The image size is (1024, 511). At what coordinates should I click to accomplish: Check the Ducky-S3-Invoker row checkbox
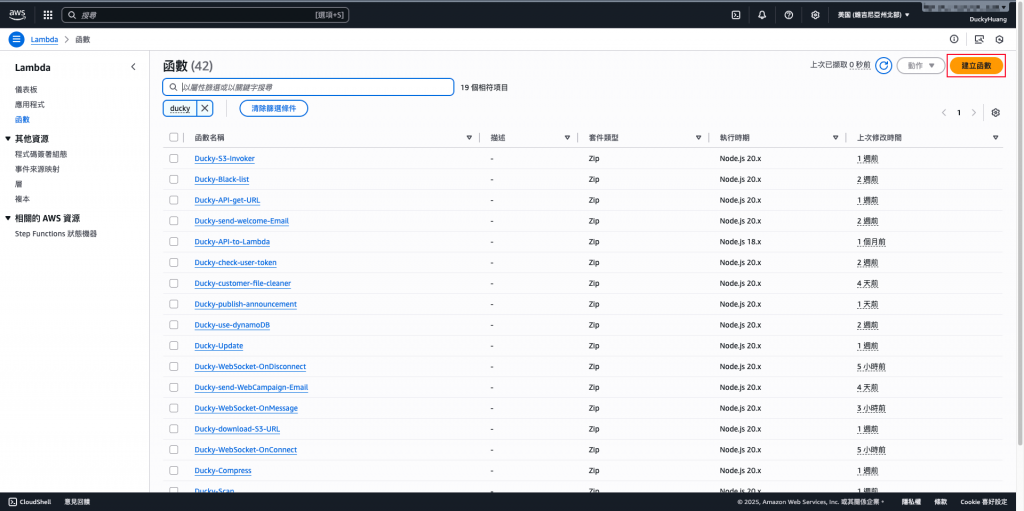(x=173, y=158)
